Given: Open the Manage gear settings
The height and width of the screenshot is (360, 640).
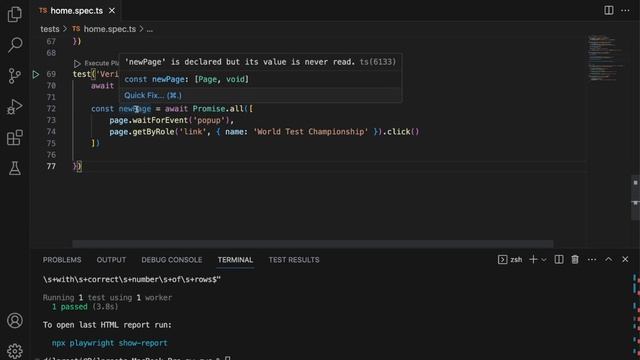Looking at the screenshot, I should coord(15,351).
